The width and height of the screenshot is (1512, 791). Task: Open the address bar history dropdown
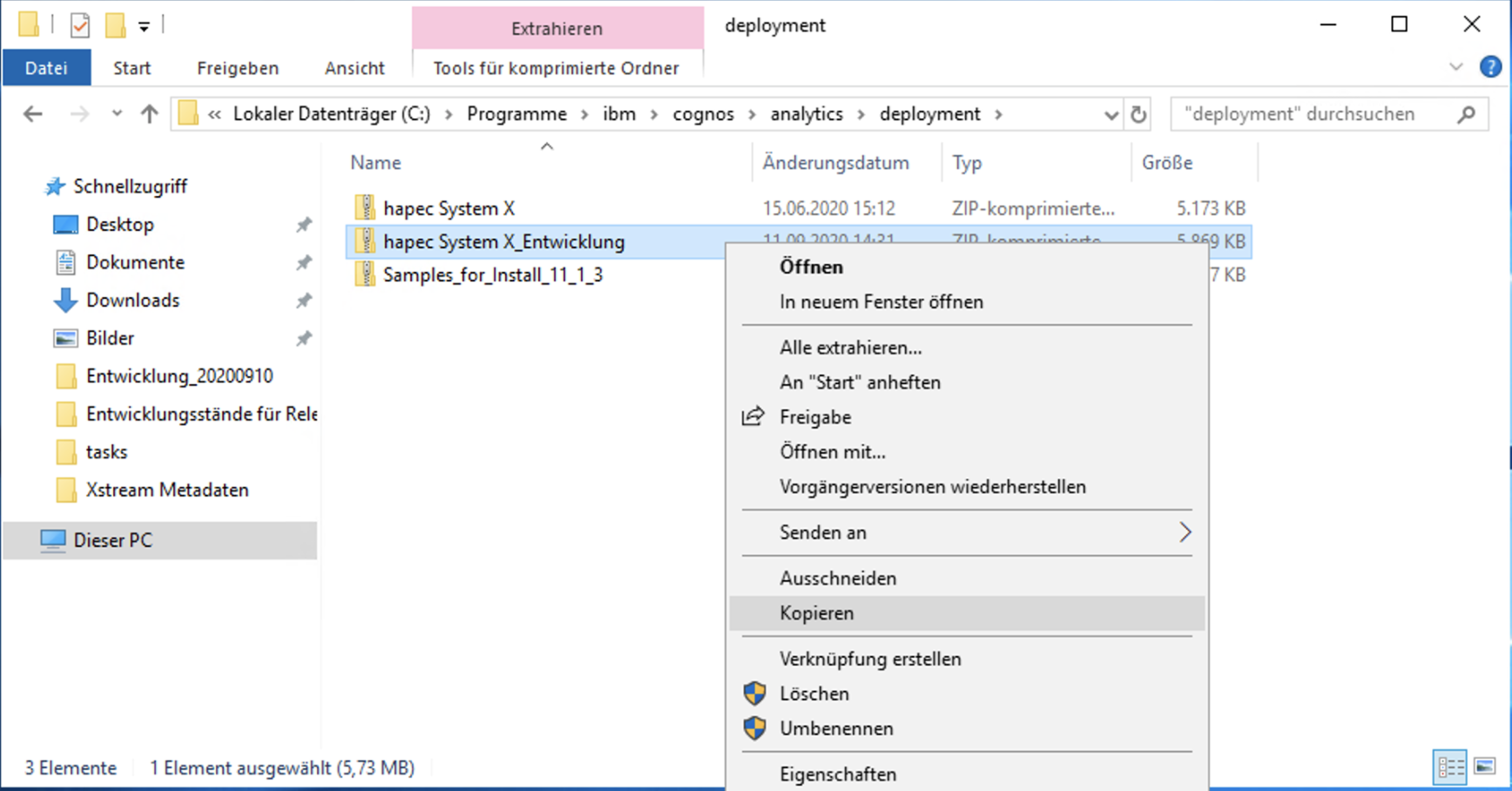point(1110,115)
